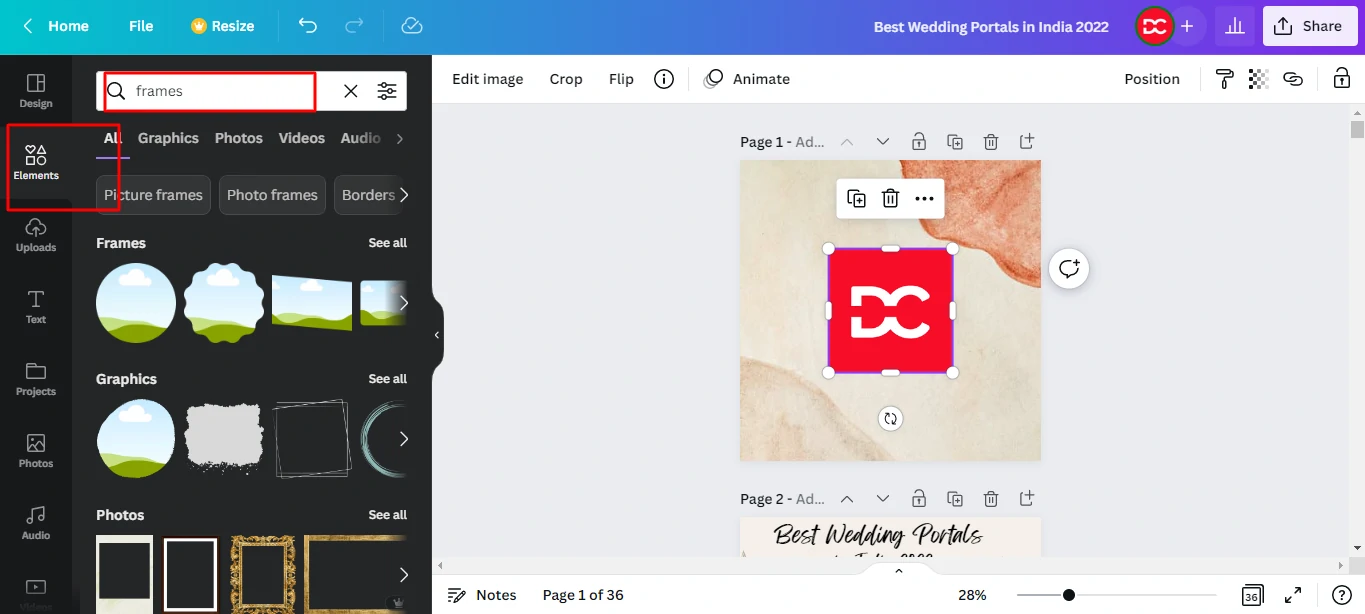
Task: Click the cloud save status icon
Action: pos(411,26)
